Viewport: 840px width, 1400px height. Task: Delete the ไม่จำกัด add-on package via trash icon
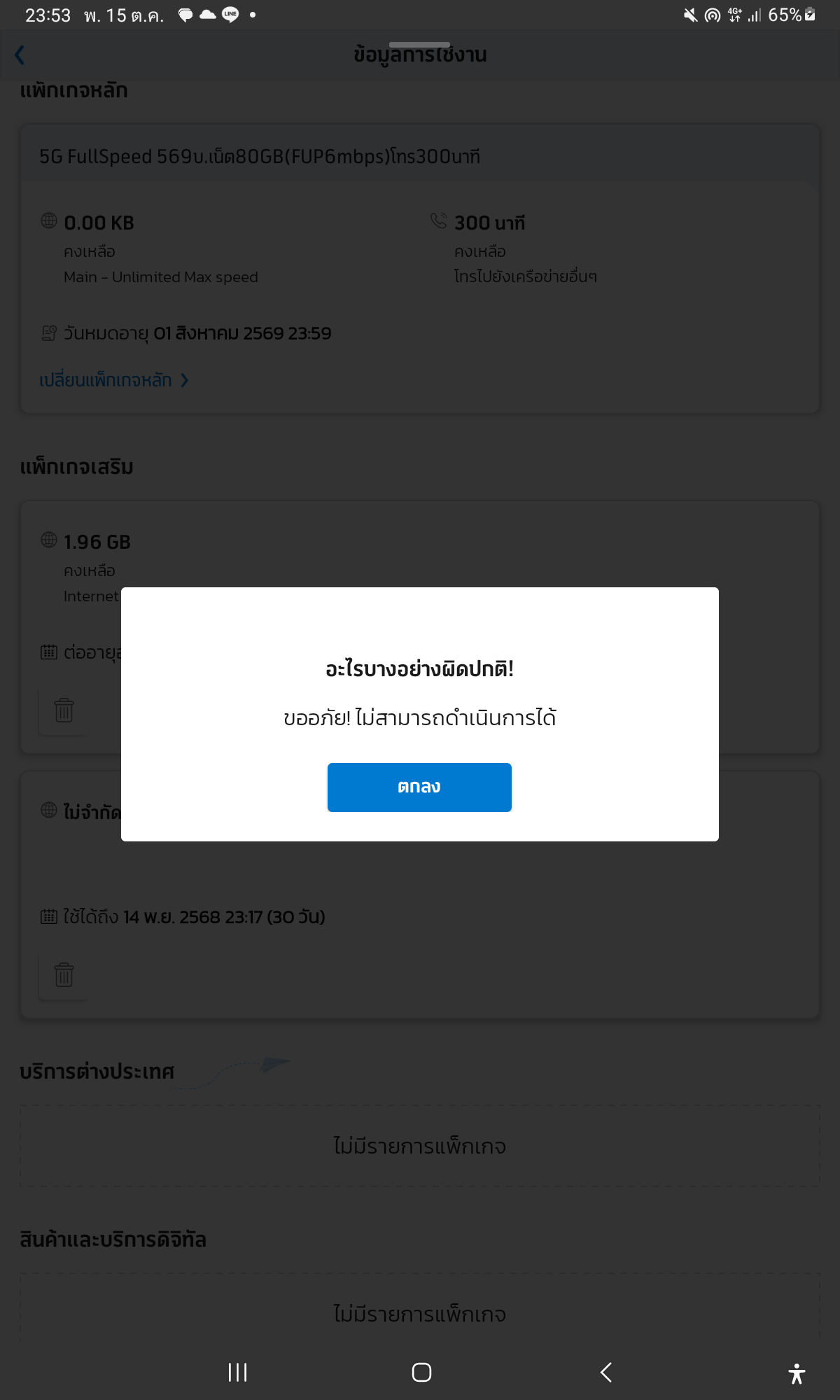point(64,974)
